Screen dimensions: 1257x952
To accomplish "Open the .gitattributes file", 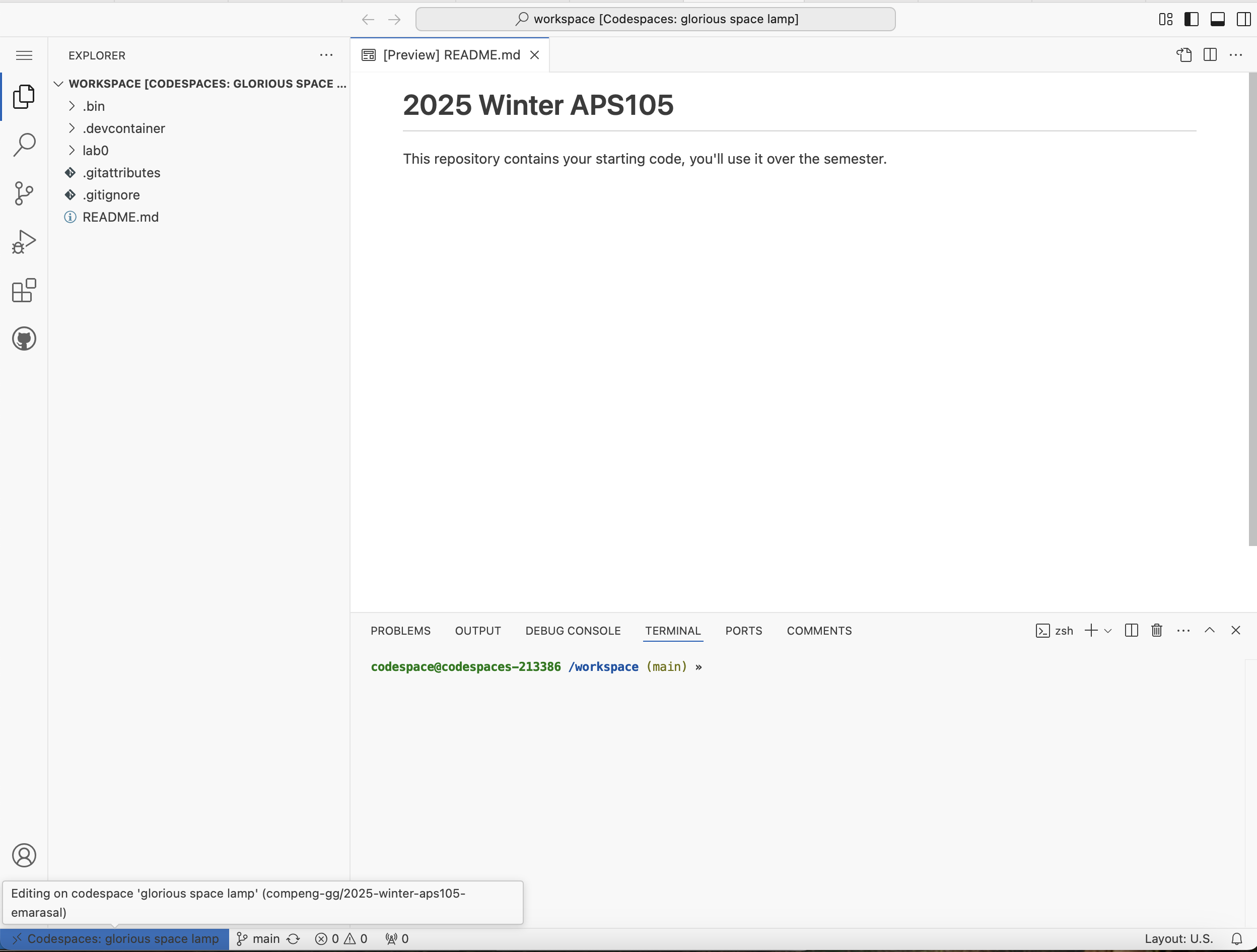I will pyautogui.click(x=199, y=173).
